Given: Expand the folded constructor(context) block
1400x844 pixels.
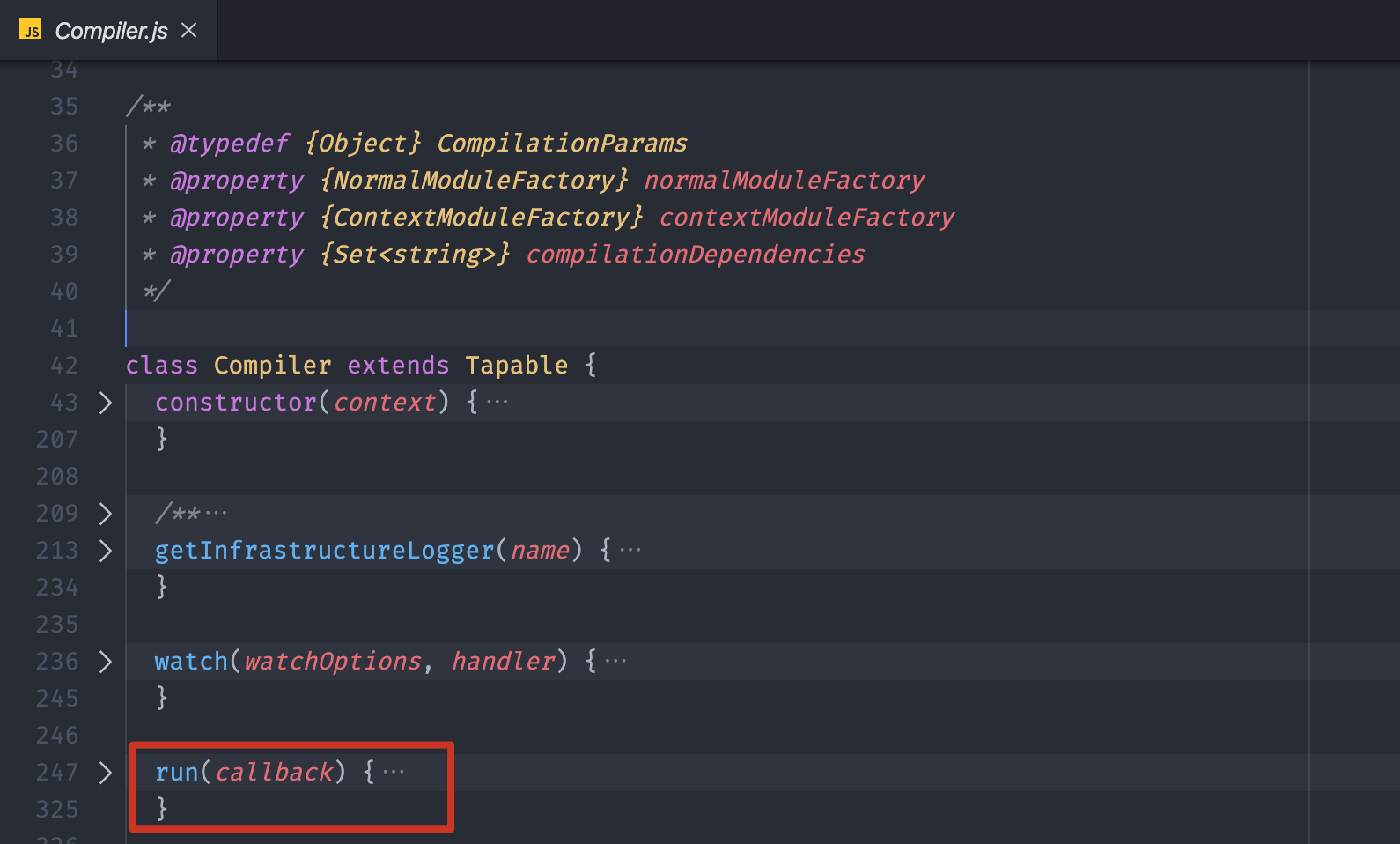Looking at the screenshot, I should click(x=106, y=403).
